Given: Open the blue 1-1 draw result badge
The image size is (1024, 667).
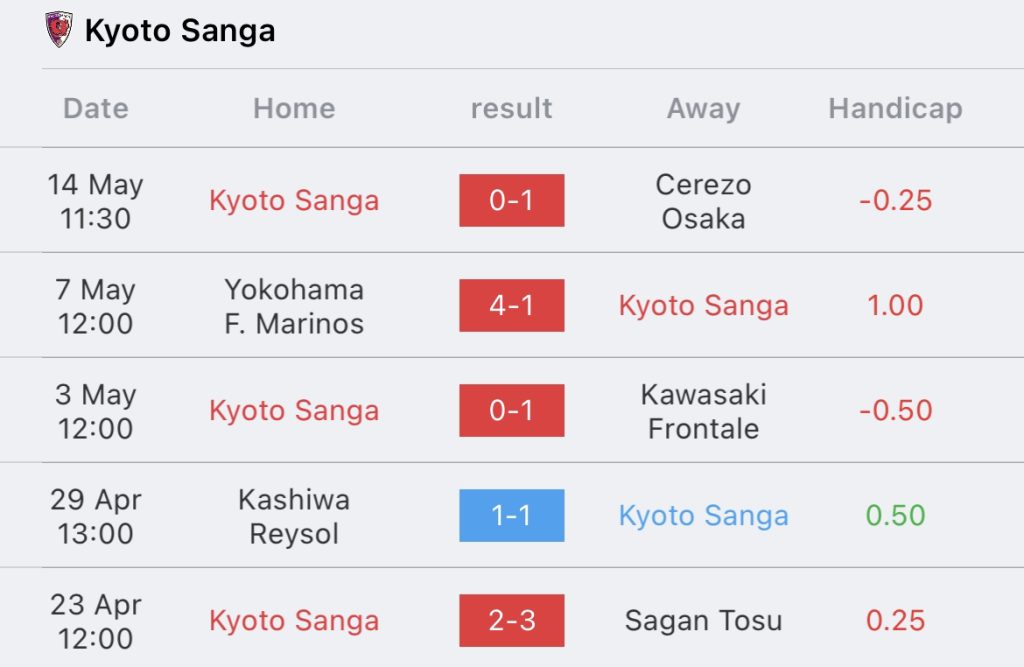Looking at the screenshot, I should click(511, 515).
